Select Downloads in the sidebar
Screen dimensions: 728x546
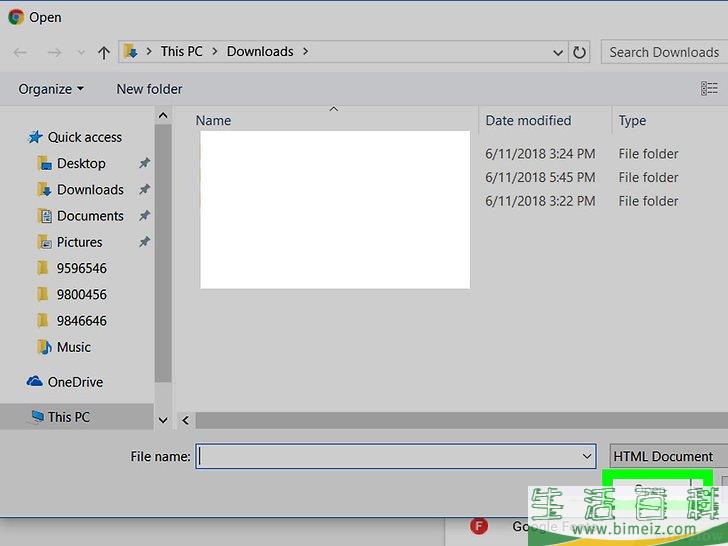[x=90, y=189]
